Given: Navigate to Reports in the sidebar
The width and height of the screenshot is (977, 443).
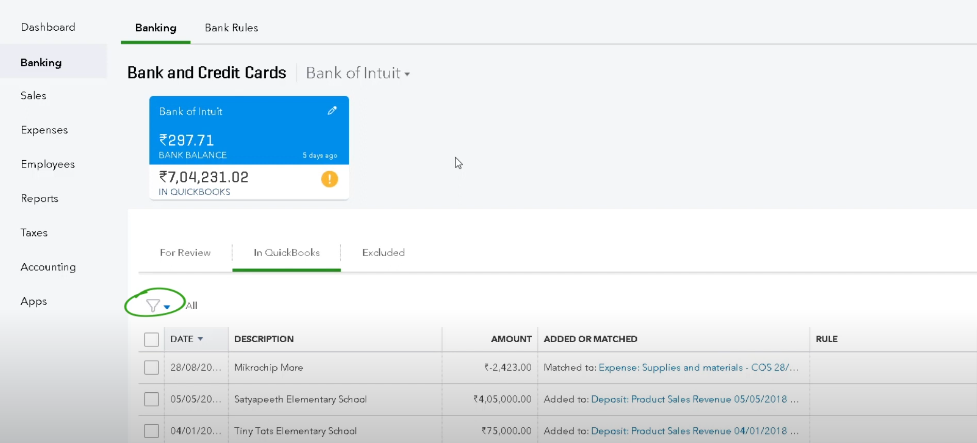Looking at the screenshot, I should click(x=40, y=198).
